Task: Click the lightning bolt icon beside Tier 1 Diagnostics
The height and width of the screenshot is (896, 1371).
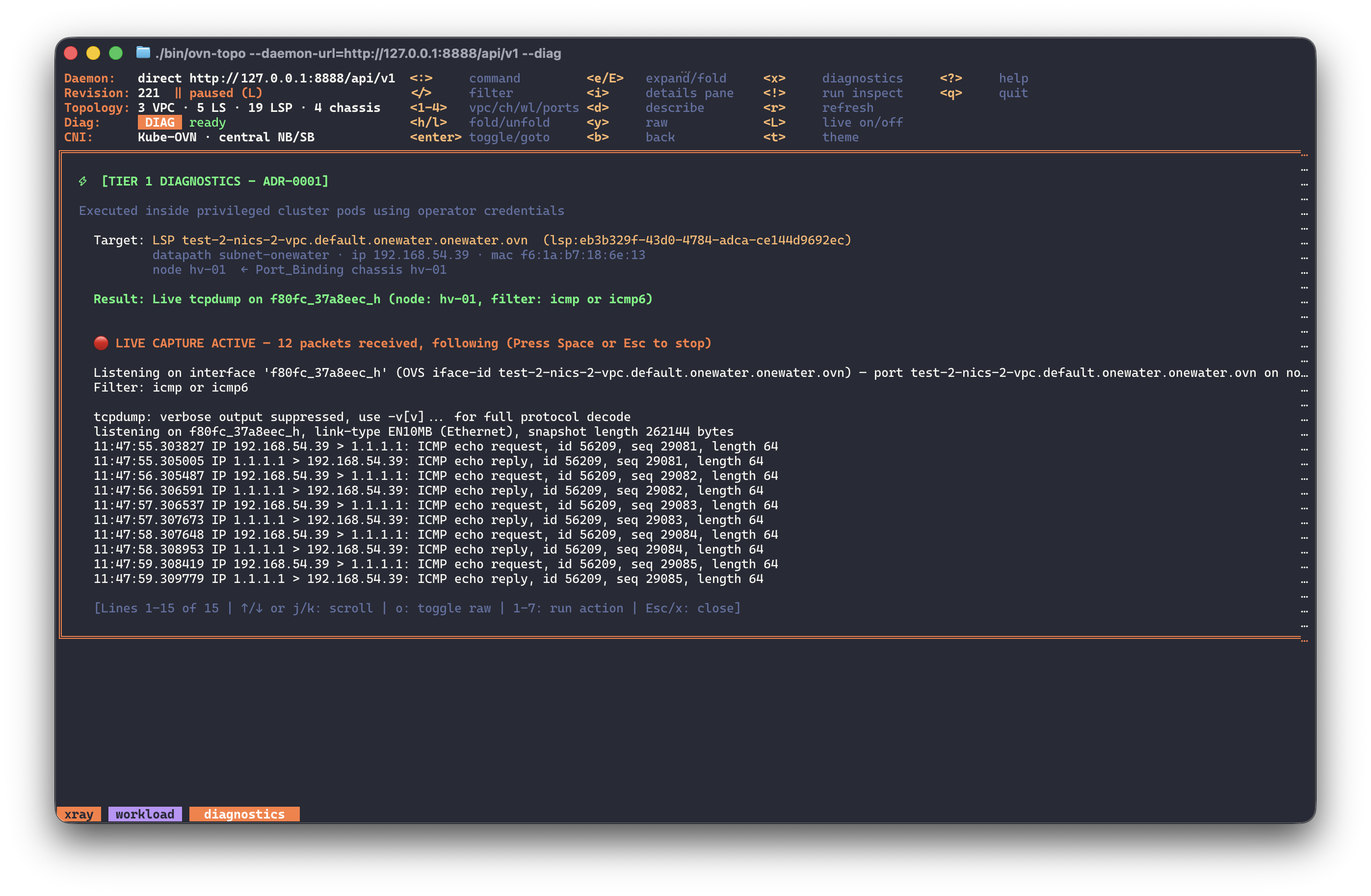Action: click(83, 182)
